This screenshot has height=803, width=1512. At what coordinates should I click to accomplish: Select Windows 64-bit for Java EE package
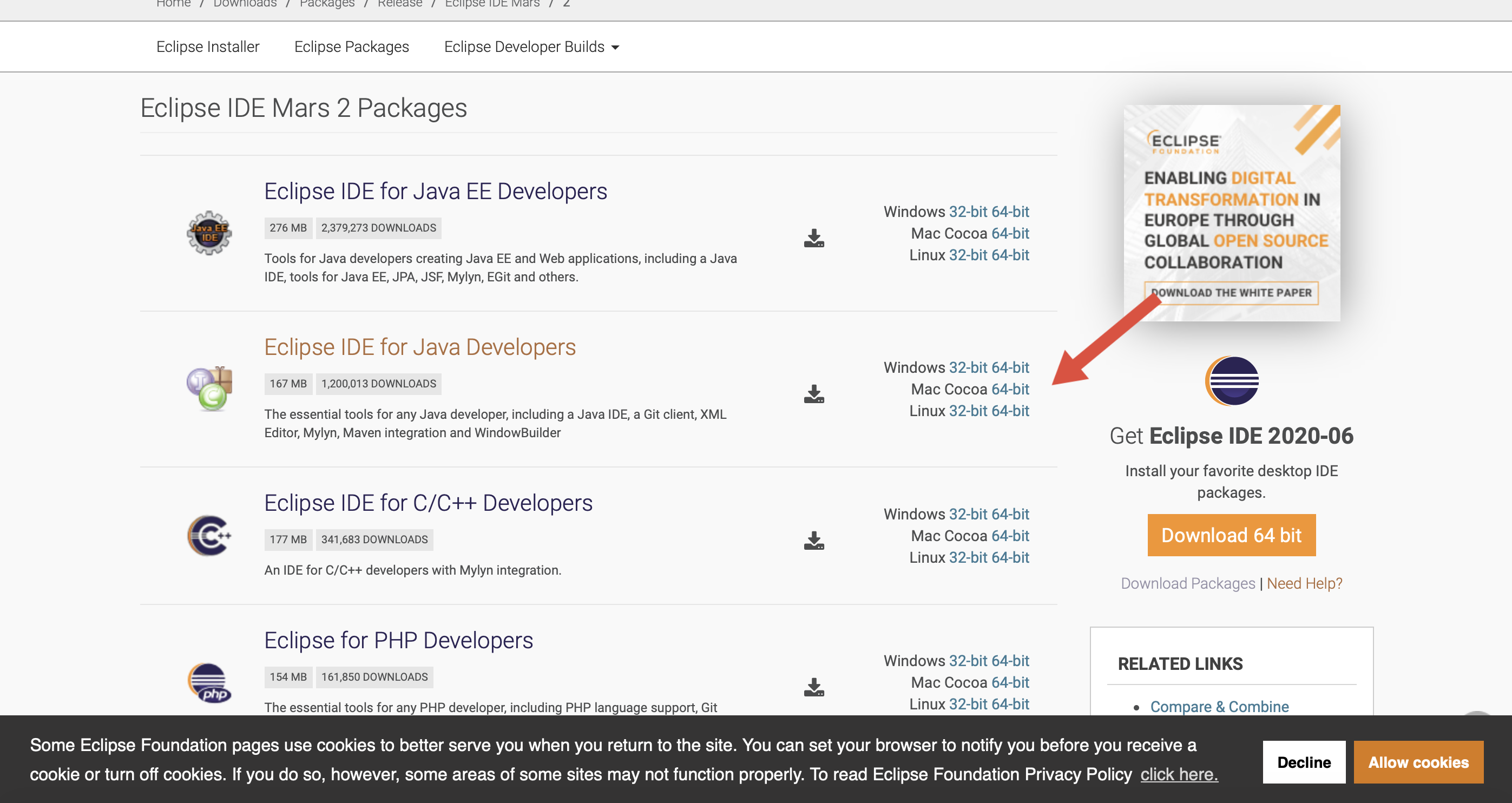click(1010, 212)
